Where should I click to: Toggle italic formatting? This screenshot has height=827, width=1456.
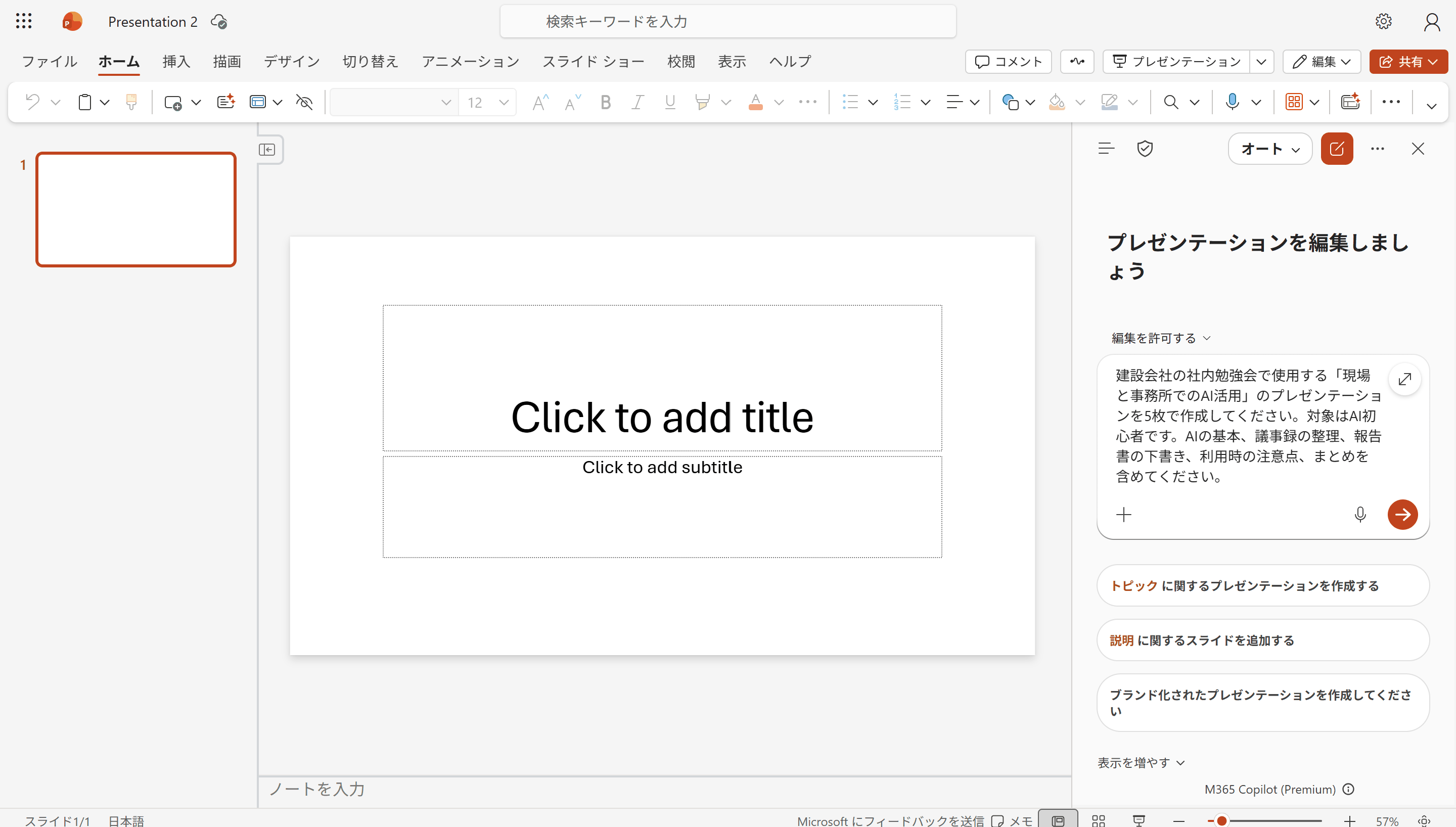(638, 102)
